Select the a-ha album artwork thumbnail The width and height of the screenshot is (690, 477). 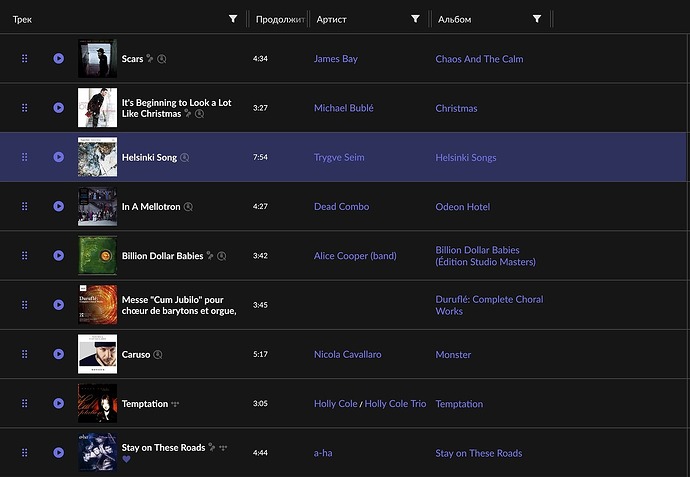point(97,453)
